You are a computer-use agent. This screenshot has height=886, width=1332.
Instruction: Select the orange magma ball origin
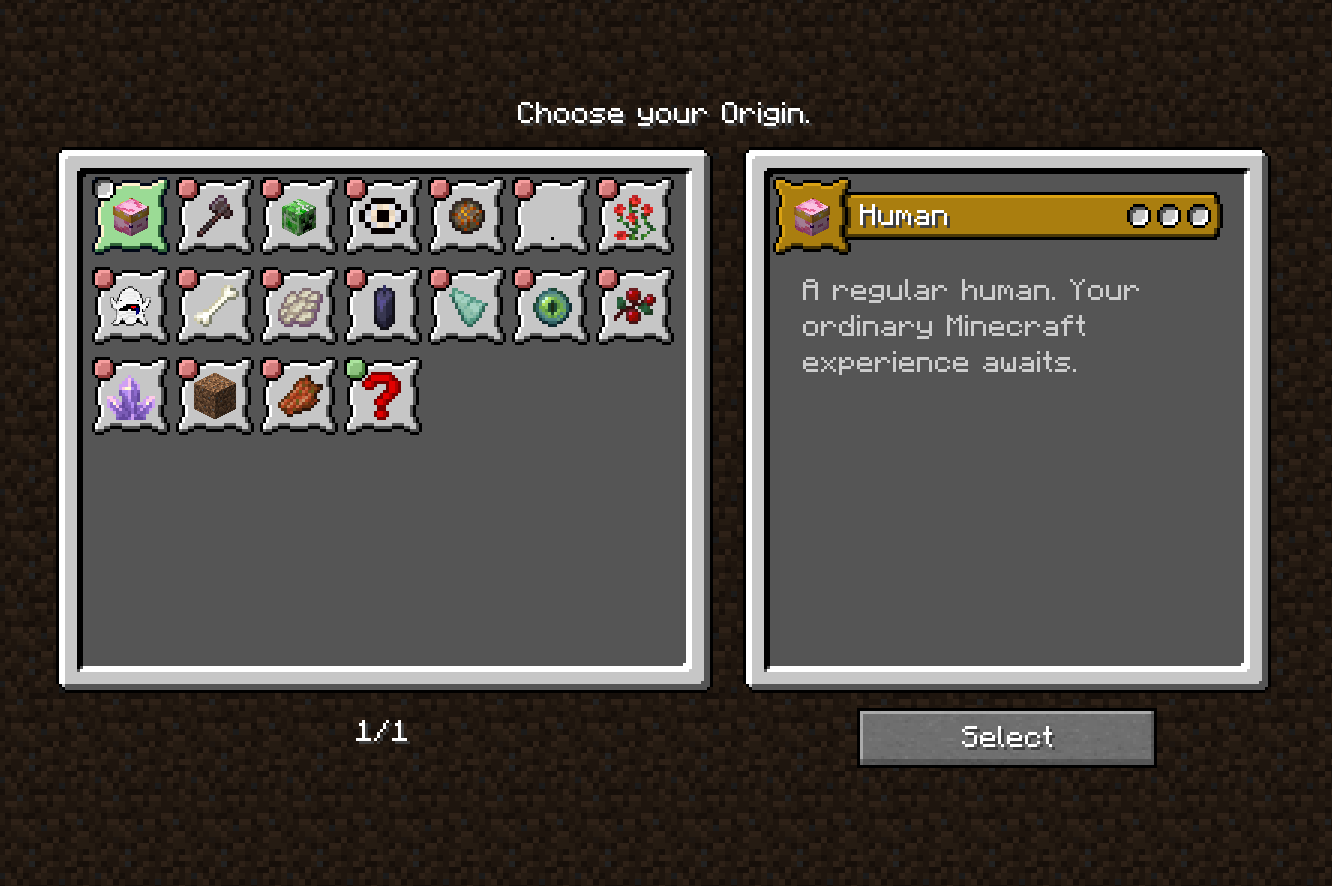(x=467, y=216)
